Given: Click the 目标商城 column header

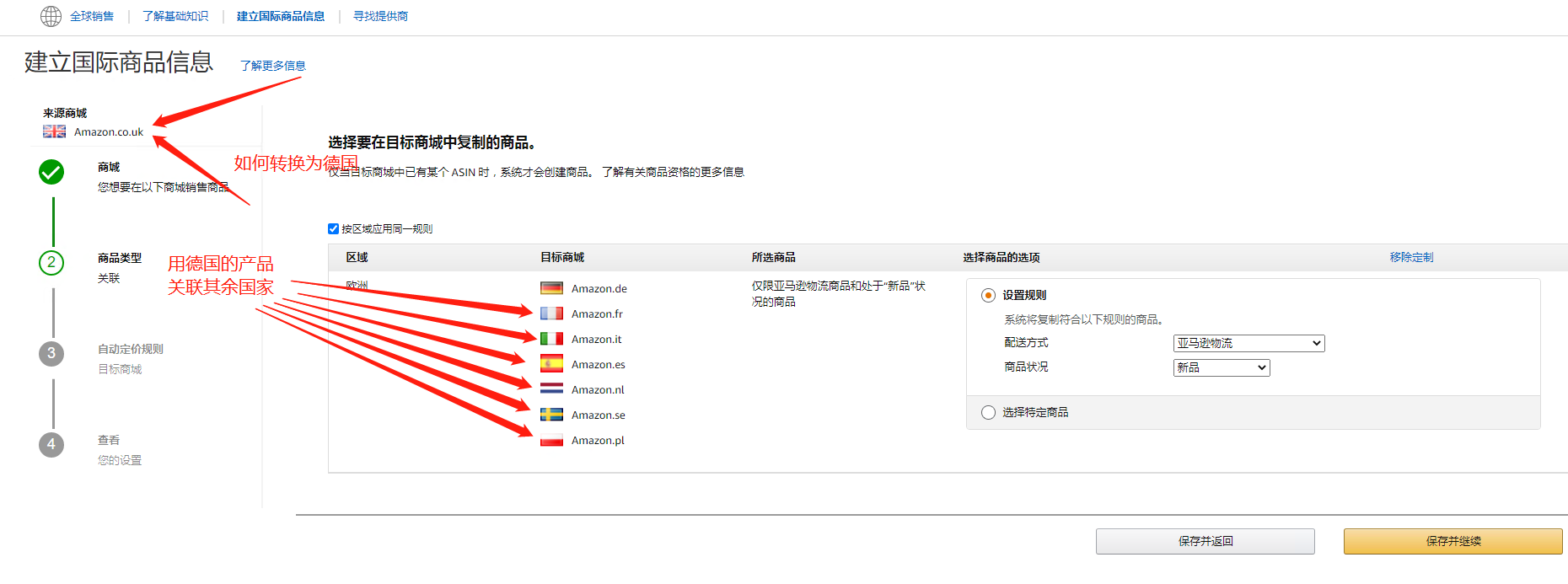Looking at the screenshot, I should point(562,257).
